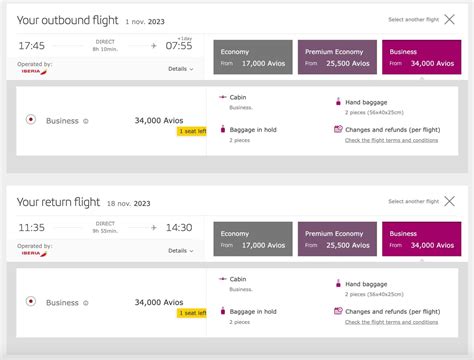Image resolution: width=474 pixels, height=360 pixels.
Task: Click the return flight Cabin airplane icon
Action: (x=223, y=279)
